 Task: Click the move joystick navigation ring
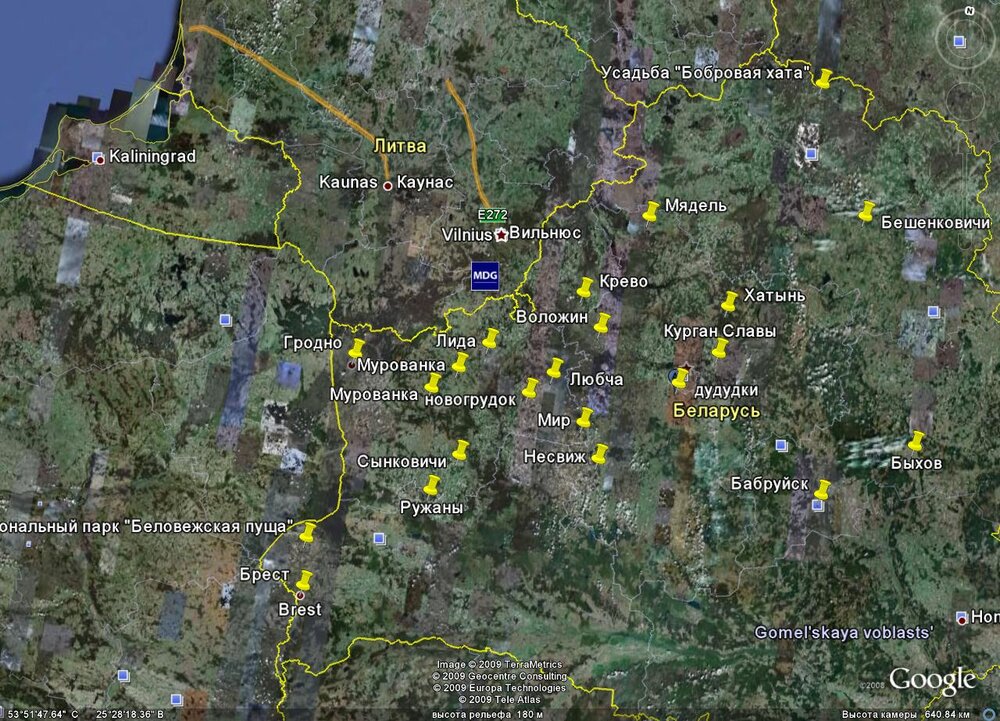(966, 99)
